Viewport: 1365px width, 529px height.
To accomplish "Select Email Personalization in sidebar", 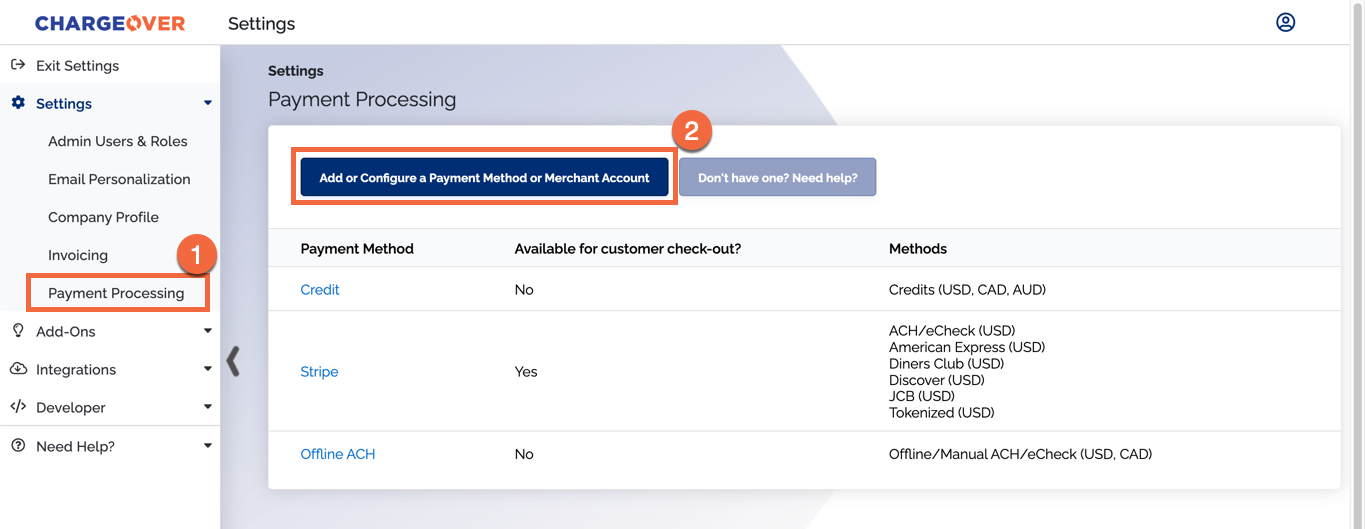I will point(119,179).
